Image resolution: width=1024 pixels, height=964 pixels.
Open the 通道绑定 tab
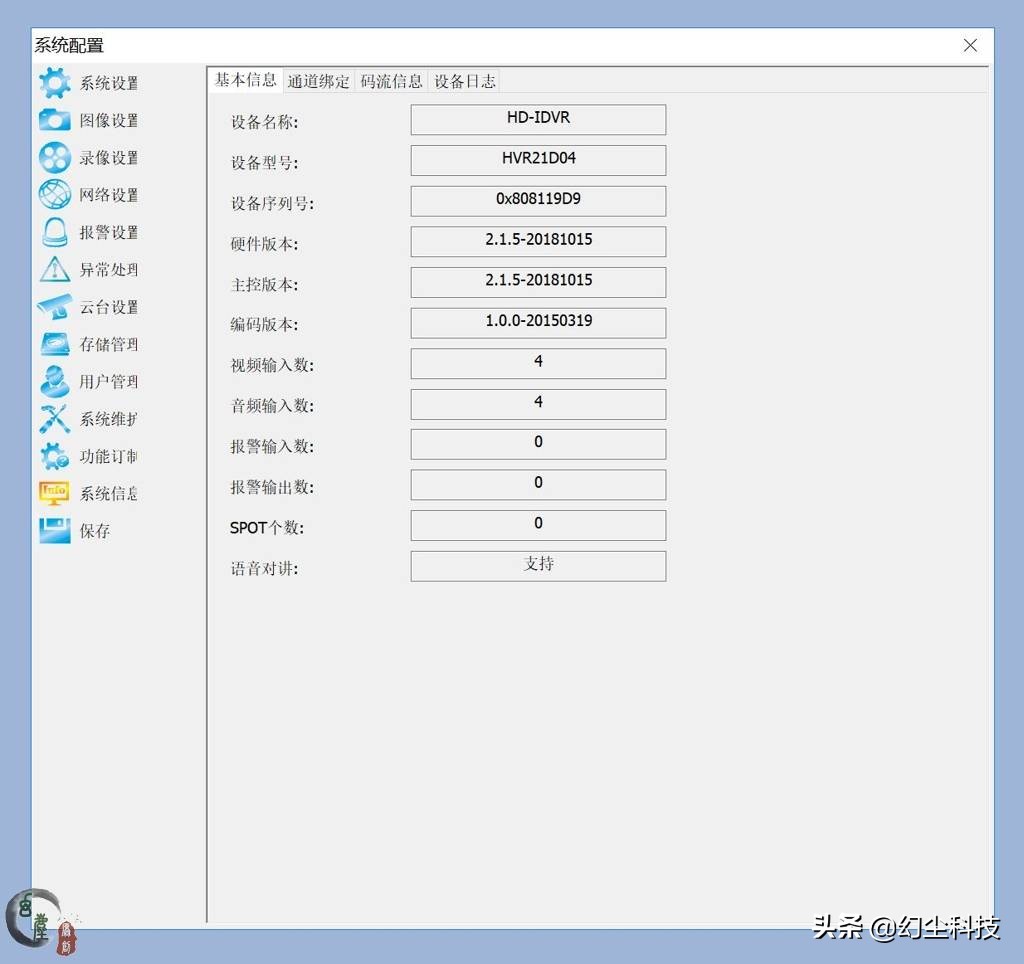coord(318,81)
